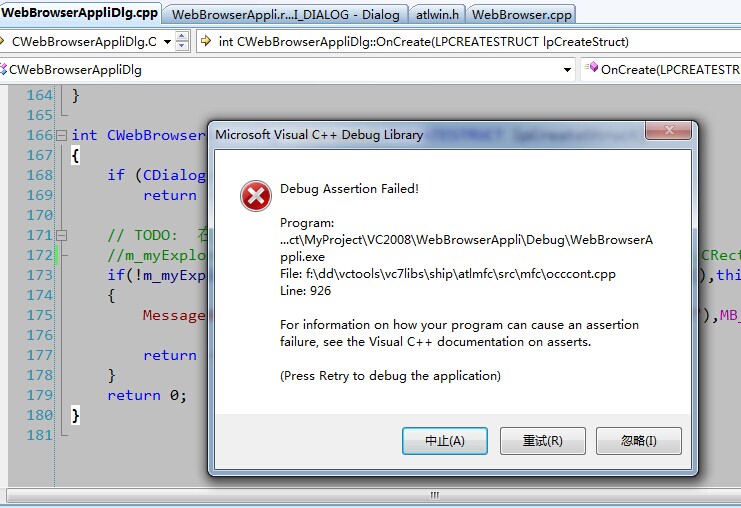Open the OnCreate member function dropdown
Screen dimensions: 741x508
pyautogui.click(x=662, y=69)
